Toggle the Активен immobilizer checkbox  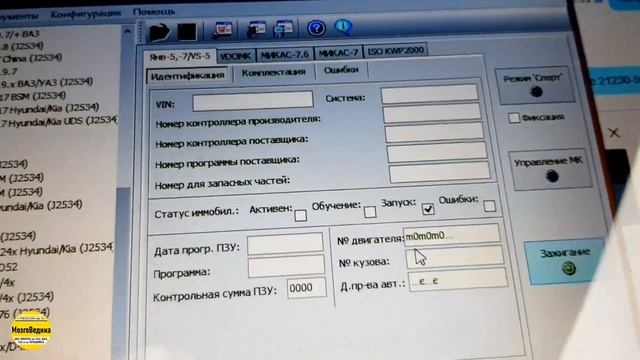coord(300,216)
